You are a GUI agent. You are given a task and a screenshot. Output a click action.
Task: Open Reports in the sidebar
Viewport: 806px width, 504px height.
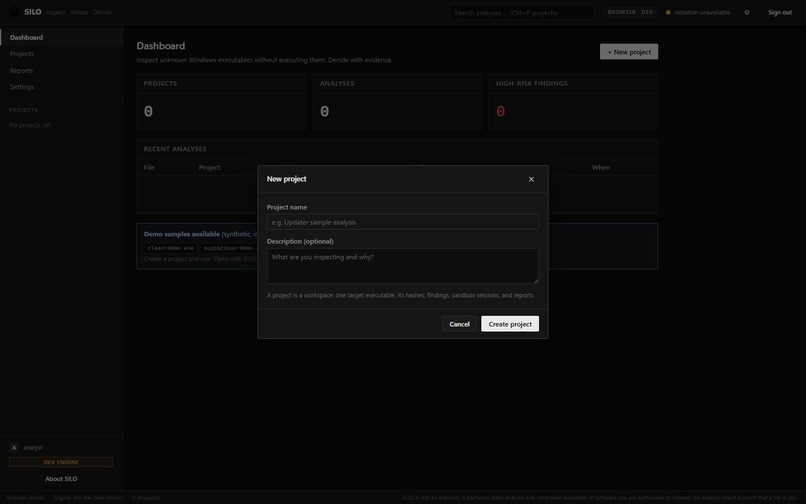pyautogui.click(x=62, y=70)
